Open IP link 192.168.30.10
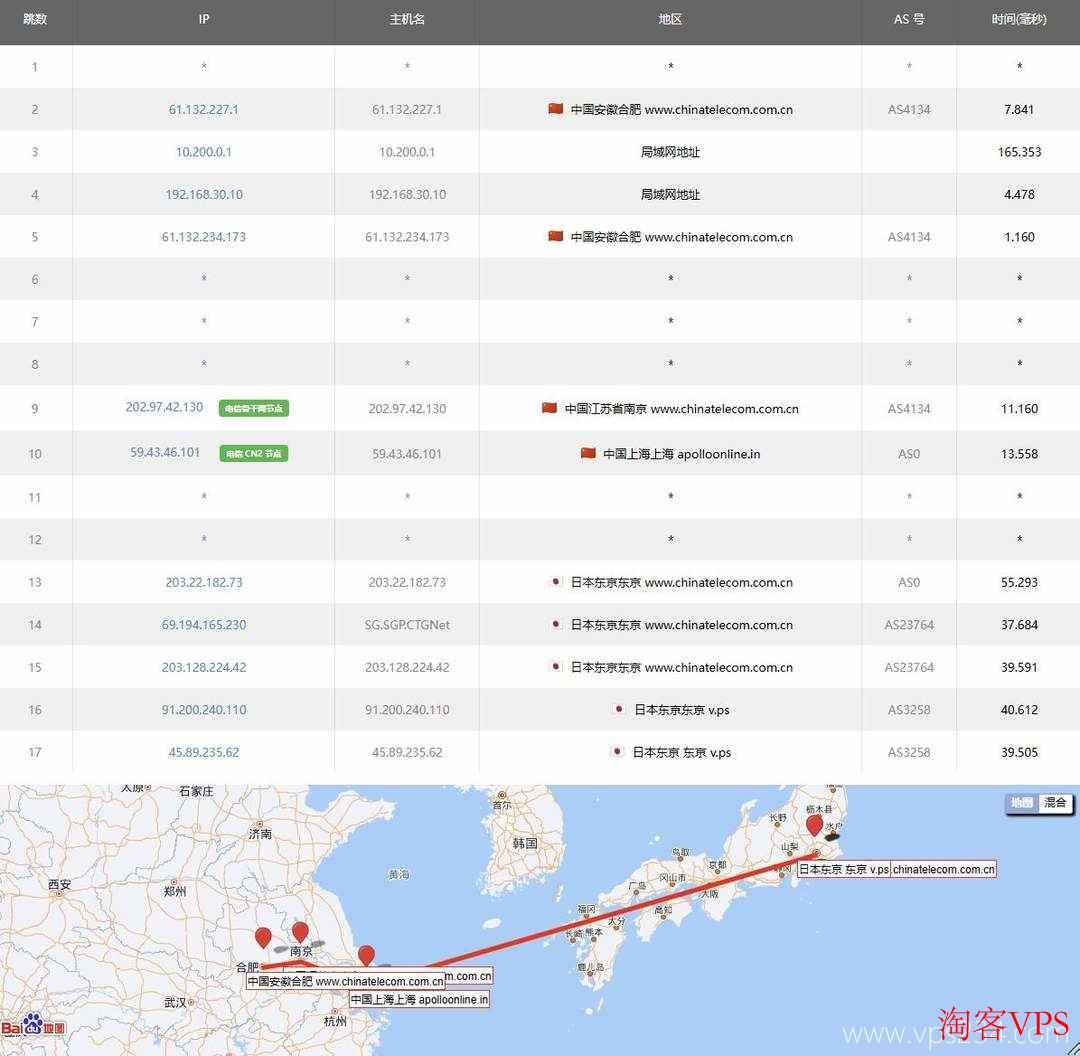Image resolution: width=1080 pixels, height=1056 pixels. 203,195
